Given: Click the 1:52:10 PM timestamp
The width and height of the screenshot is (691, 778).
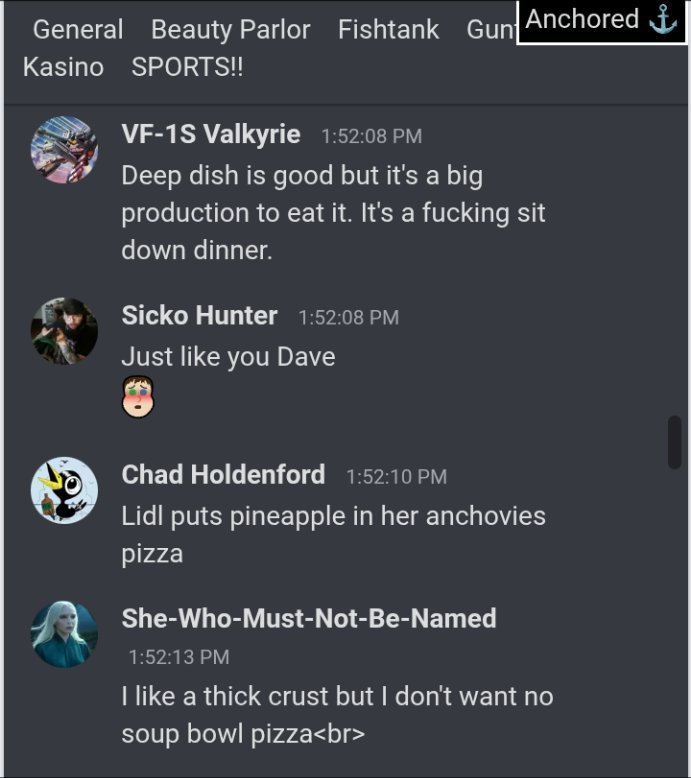Looking at the screenshot, I should (396, 477).
